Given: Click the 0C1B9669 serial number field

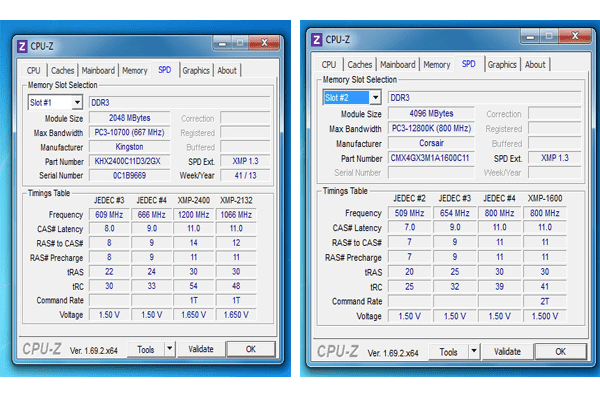Looking at the screenshot, I should 129,176.
